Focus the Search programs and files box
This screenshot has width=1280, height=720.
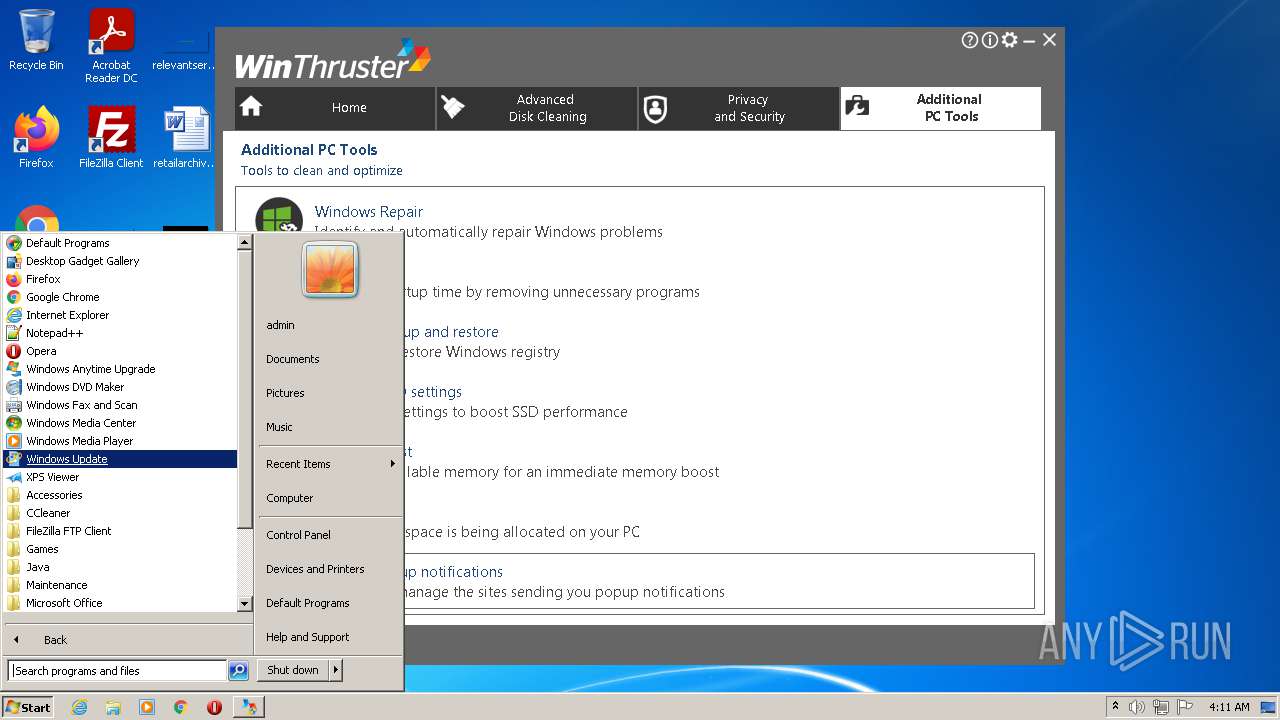(118, 671)
